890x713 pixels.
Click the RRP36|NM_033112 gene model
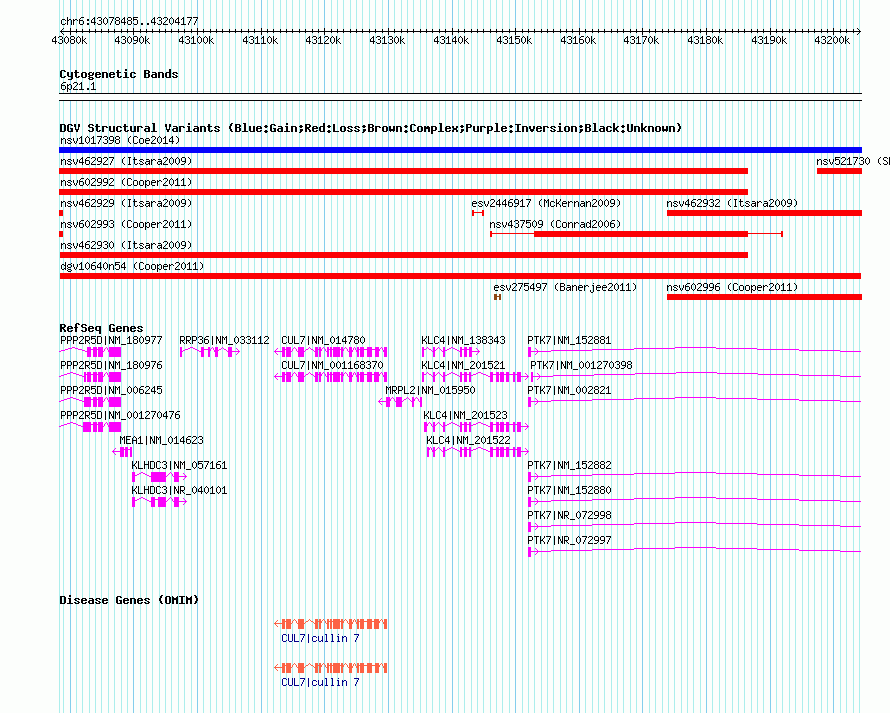(210, 352)
